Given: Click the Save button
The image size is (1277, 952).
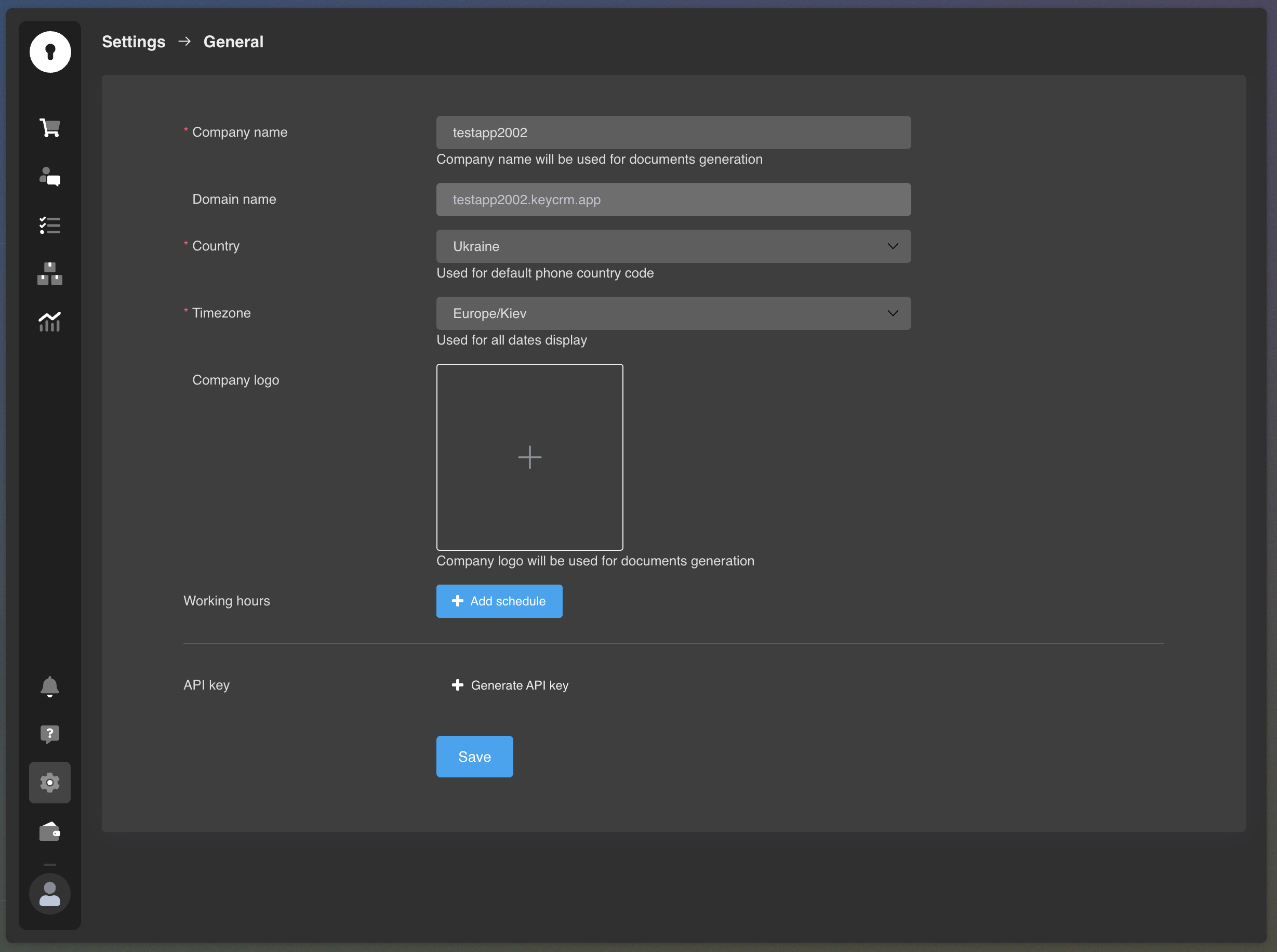Looking at the screenshot, I should click(x=474, y=756).
